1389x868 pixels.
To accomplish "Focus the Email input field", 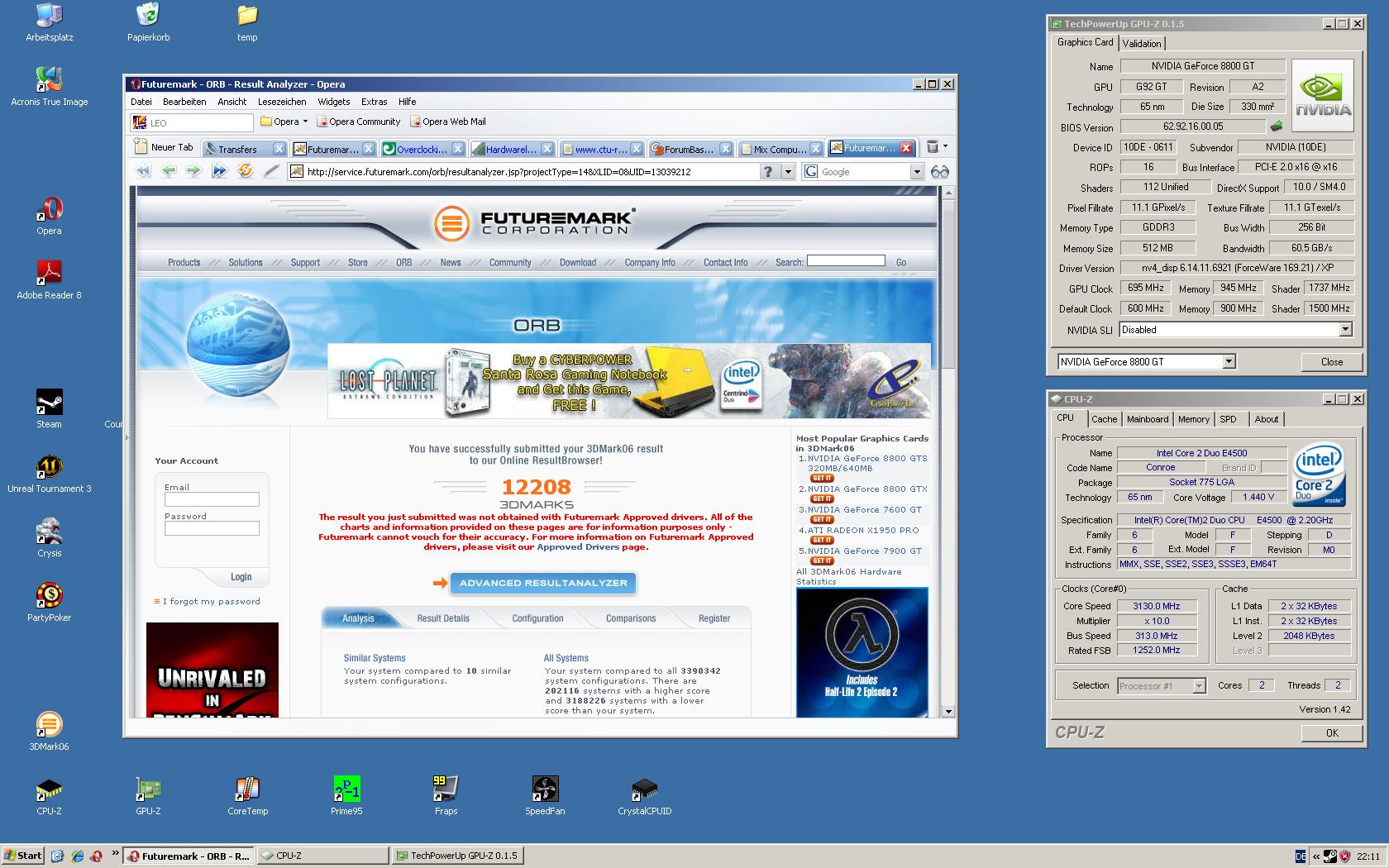I will [212, 499].
